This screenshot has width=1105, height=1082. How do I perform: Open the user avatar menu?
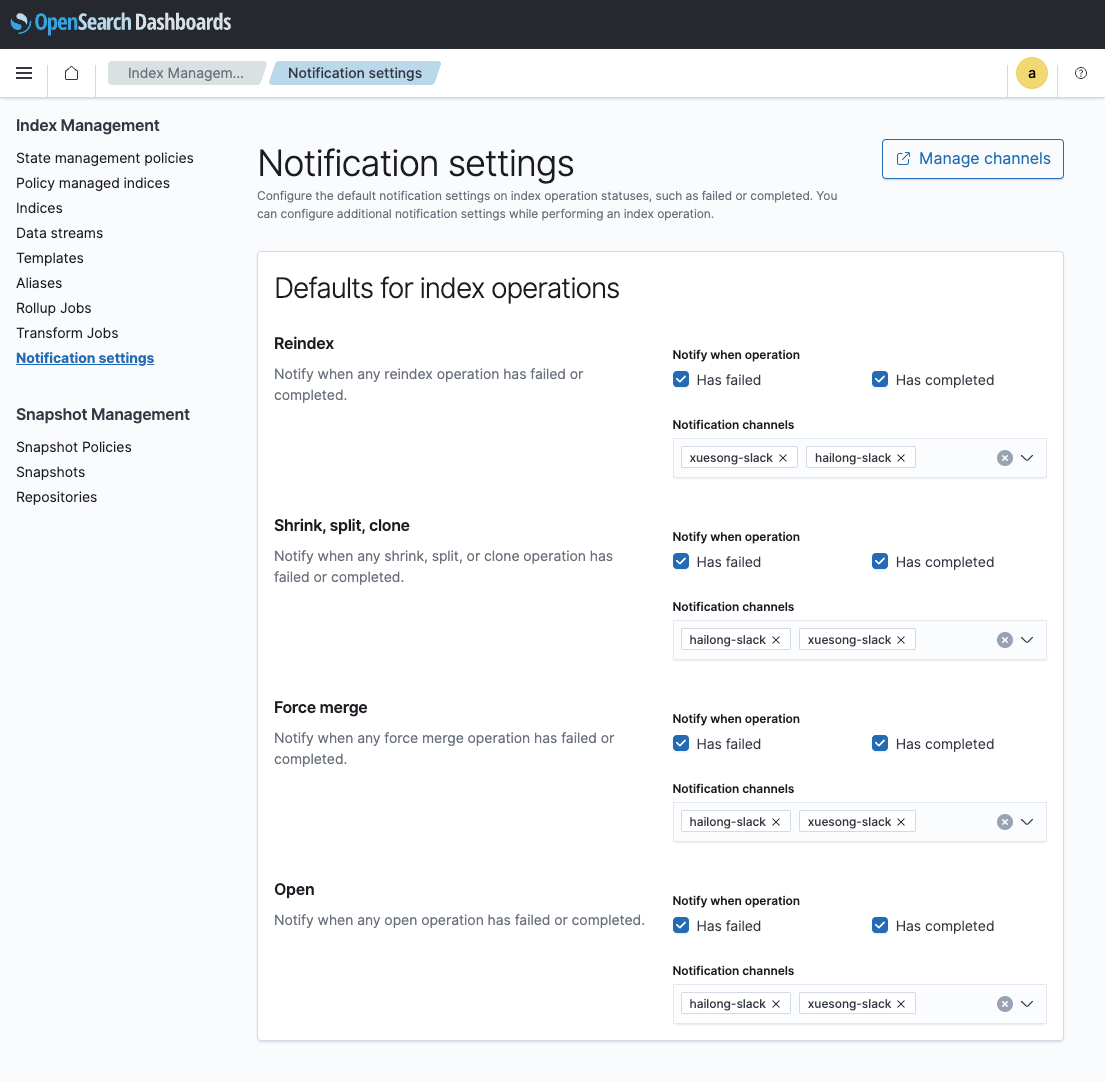pos(1031,73)
